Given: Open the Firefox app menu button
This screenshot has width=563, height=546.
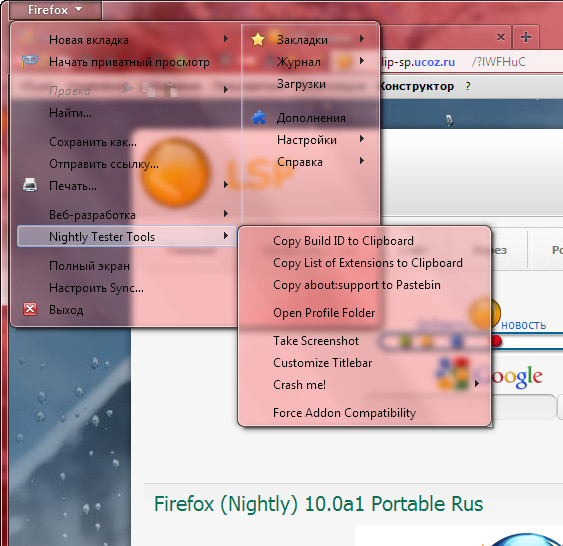Looking at the screenshot, I should click(55, 10).
